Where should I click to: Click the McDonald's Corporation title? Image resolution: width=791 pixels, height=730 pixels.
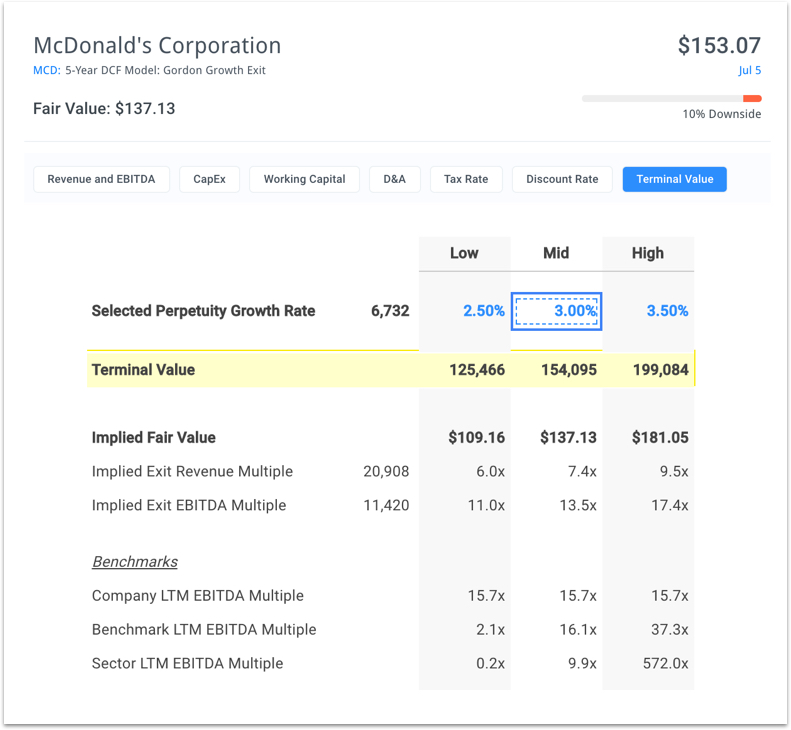pos(157,45)
